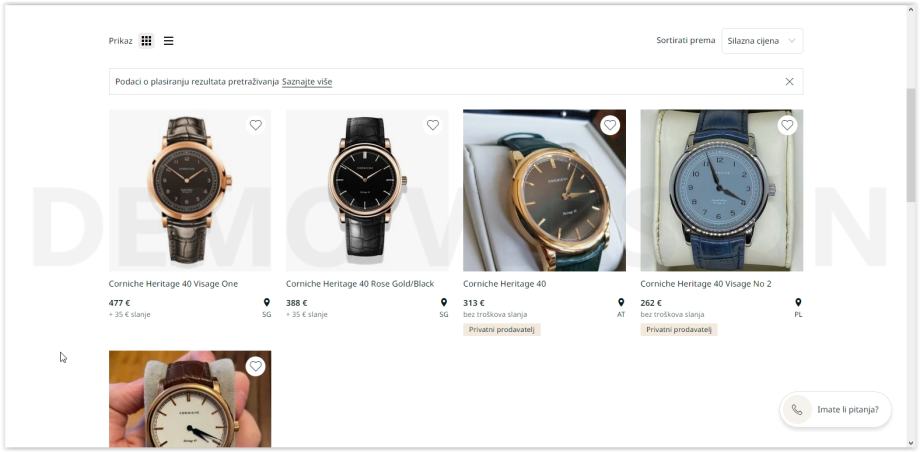The width and height of the screenshot is (920, 452).
Task: Click the AT location pin icon
Action: pyautogui.click(x=621, y=302)
